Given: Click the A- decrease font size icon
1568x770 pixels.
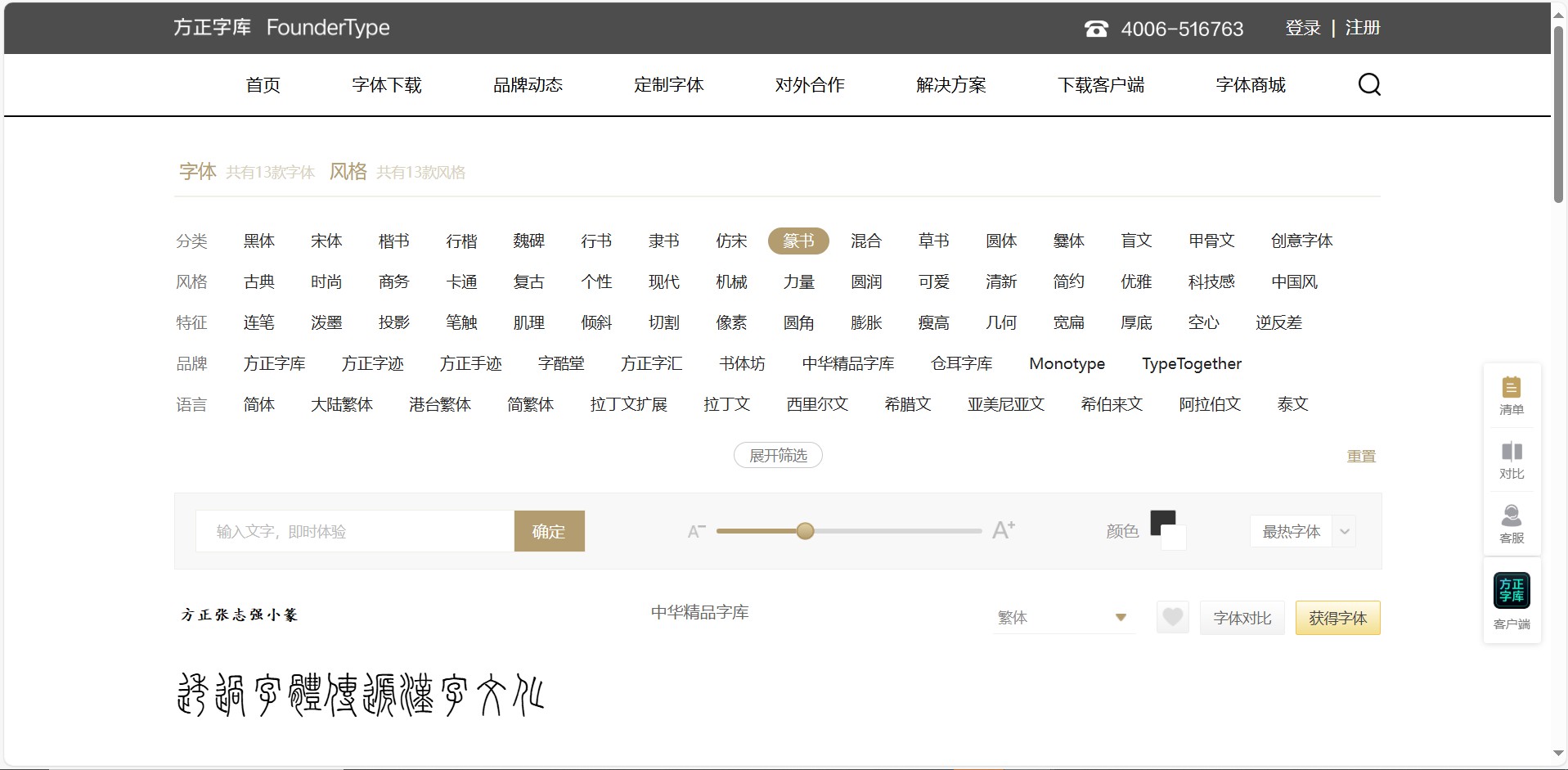Looking at the screenshot, I should click(696, 531).
